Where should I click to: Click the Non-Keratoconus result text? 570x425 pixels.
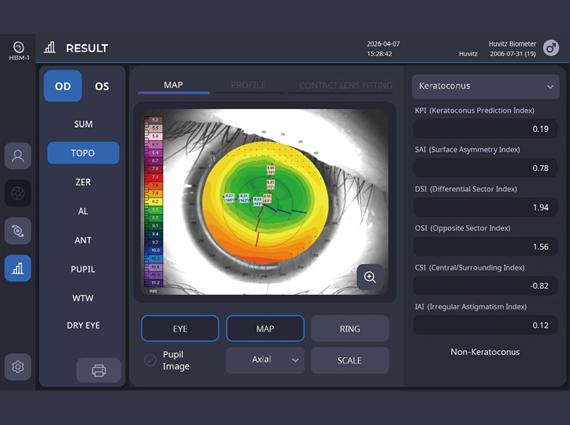tap(485, 352)
